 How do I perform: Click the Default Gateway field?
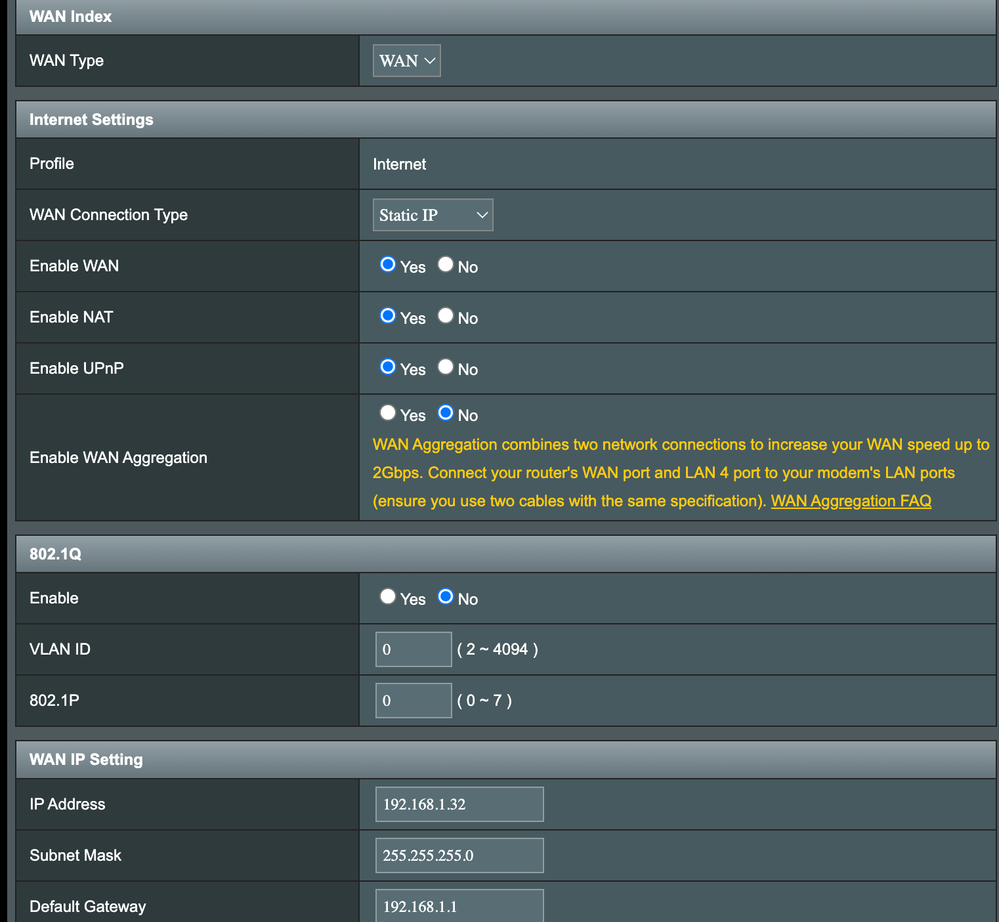pos(459,905)
